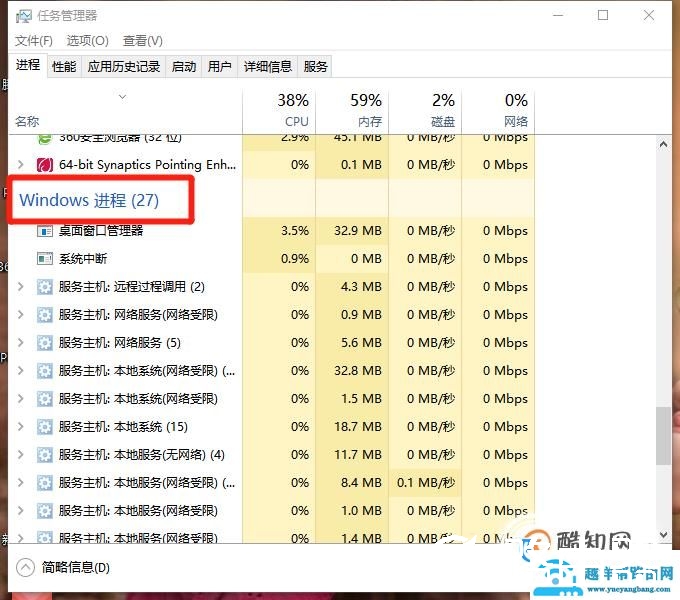This screenshot has height=600, width=680.
Task: Click the 18.7 MB memory value
Action: pos(358,427)
